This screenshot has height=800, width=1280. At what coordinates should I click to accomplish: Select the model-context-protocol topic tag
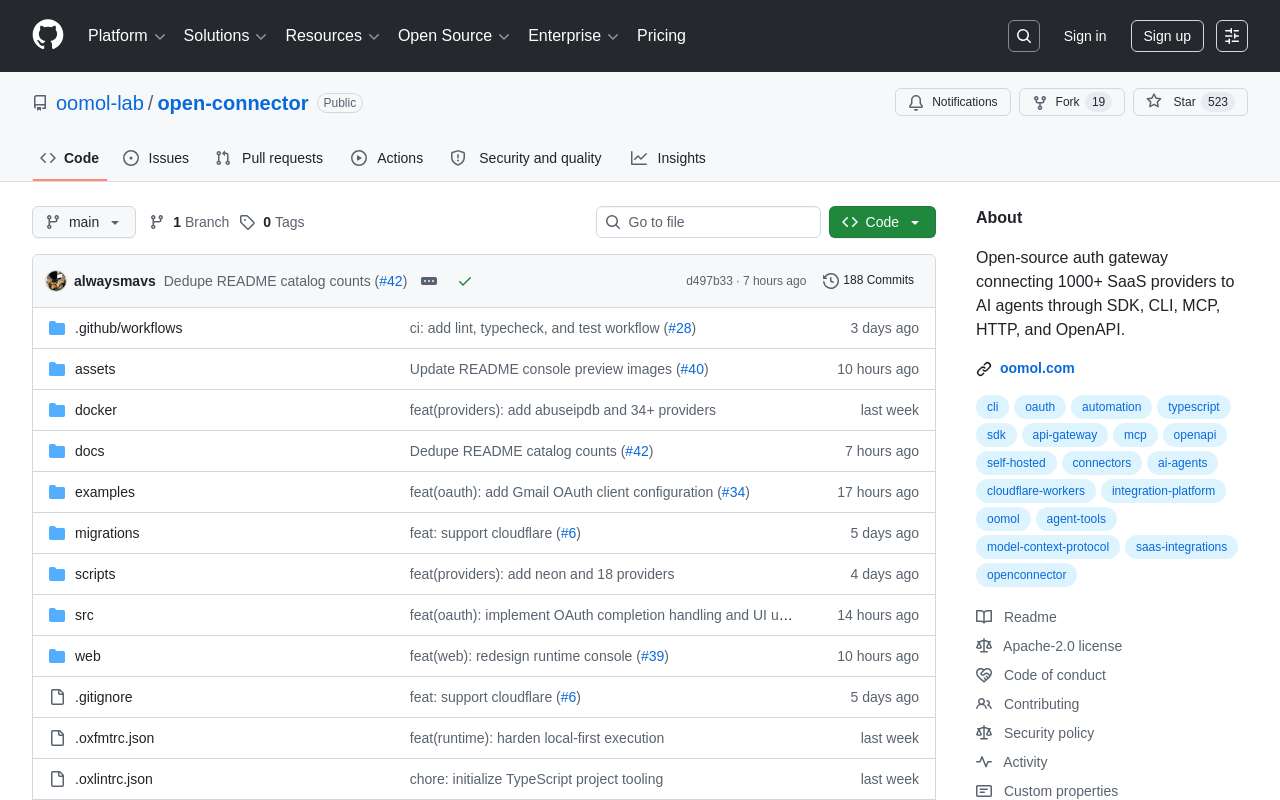[x=1048, y=547]
